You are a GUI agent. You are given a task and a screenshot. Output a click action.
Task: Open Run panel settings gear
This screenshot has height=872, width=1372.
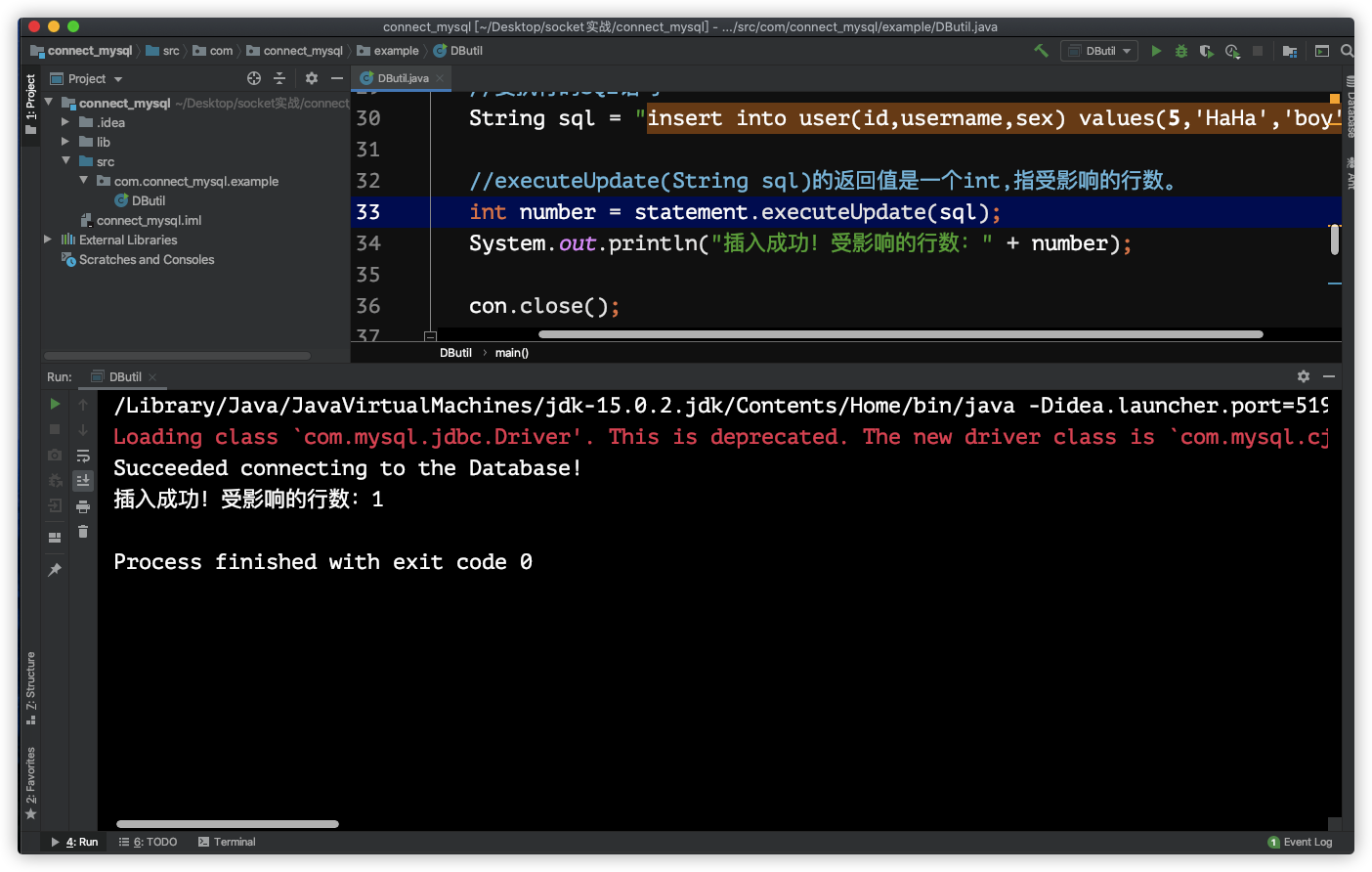[1304, 376]
